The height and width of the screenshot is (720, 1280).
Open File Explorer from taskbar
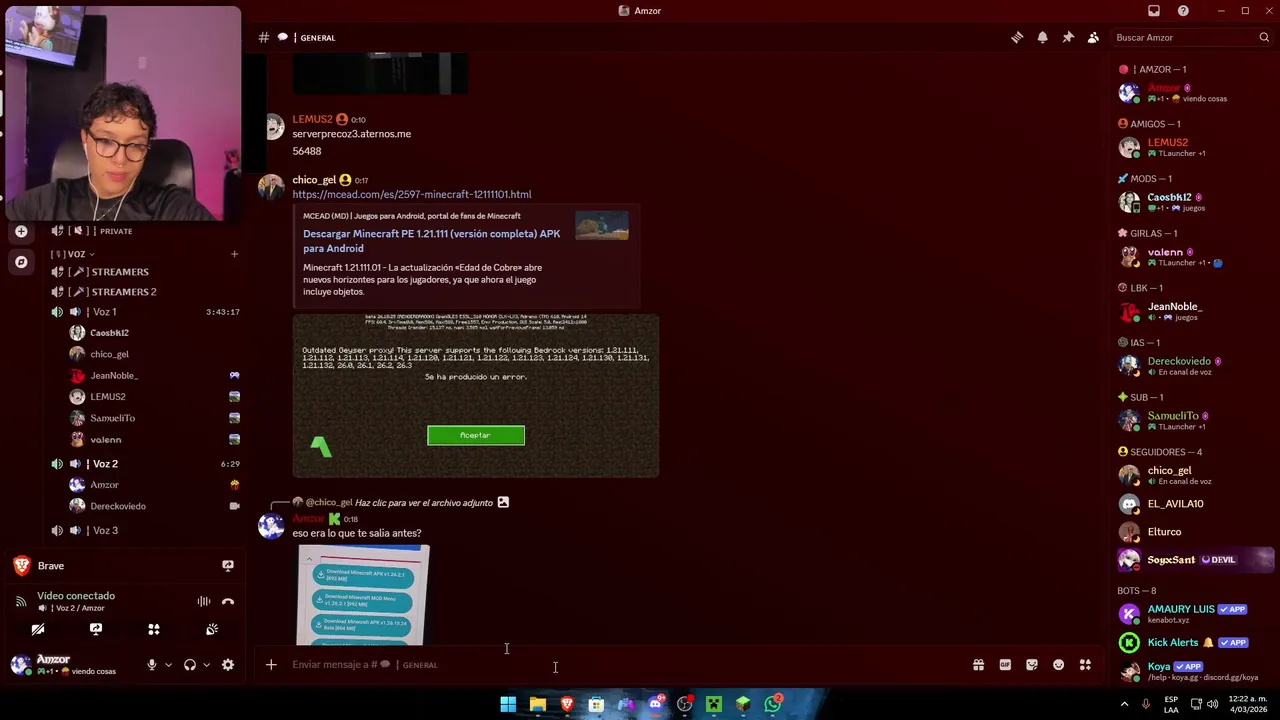537,704
